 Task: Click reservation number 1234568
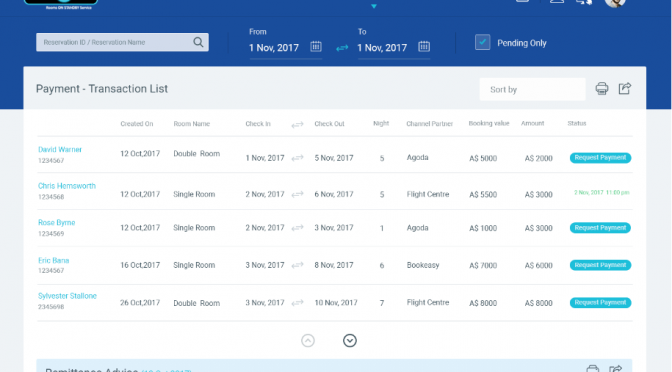pos(51,197)
